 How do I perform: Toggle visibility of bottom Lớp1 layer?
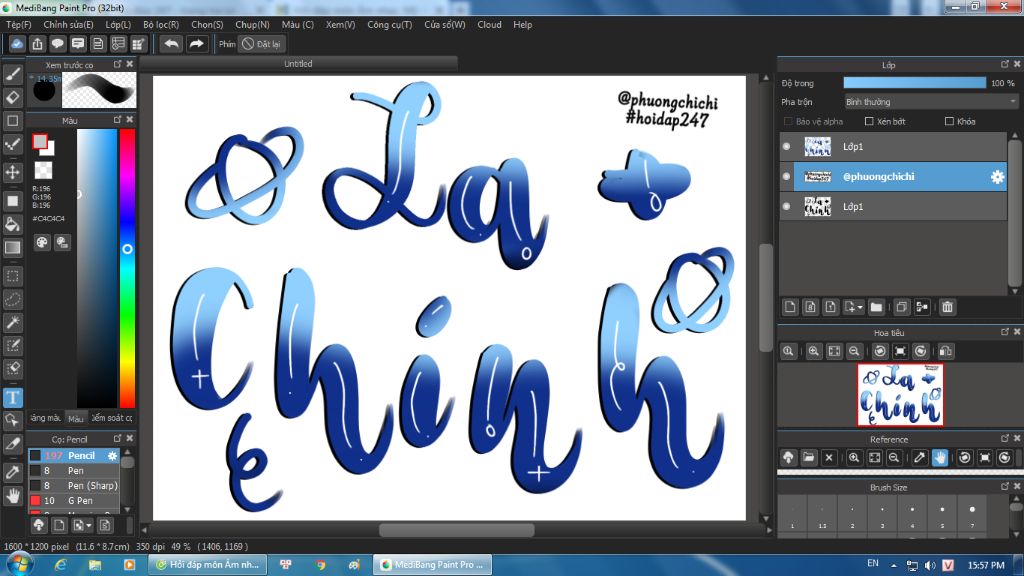(786, 206)
